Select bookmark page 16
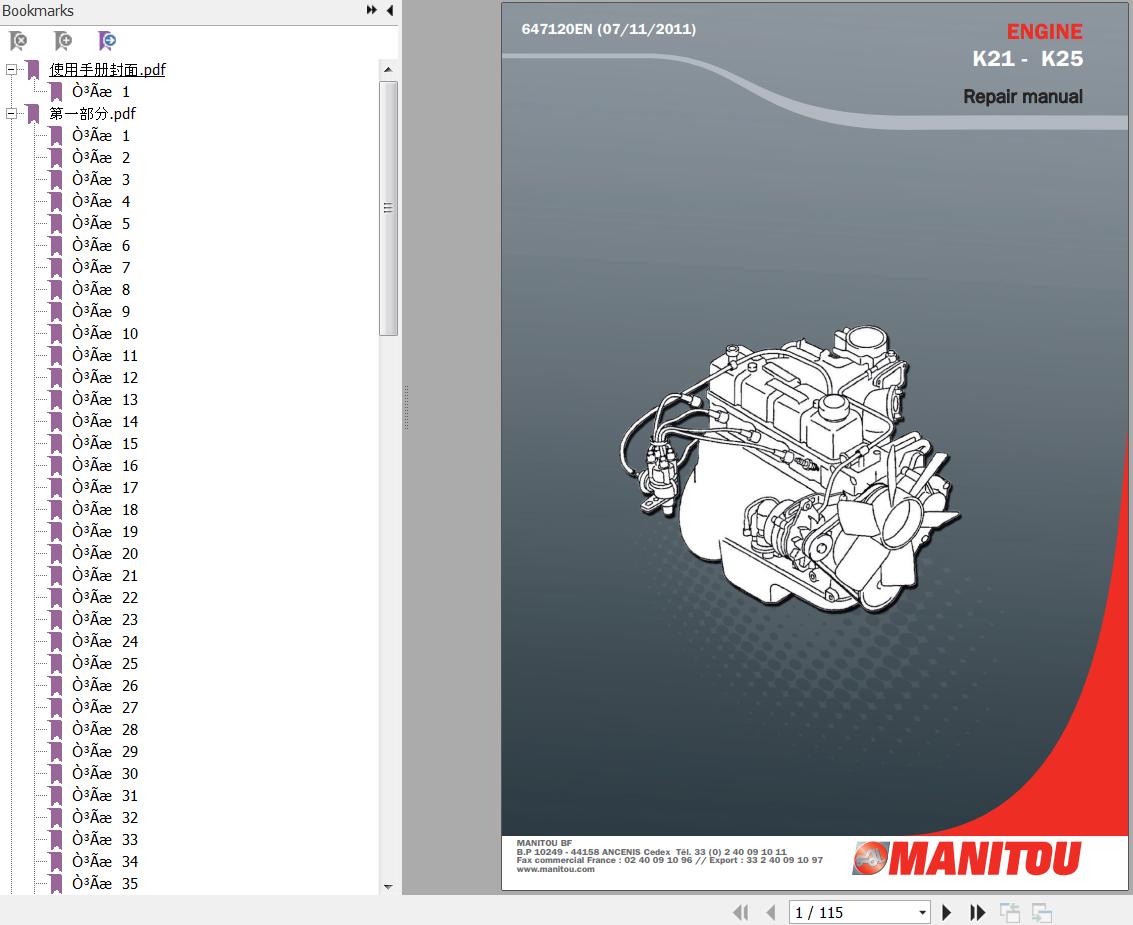Image resolution: width=1133 pixels, height=925 pixels. click(x=105, y=465)
